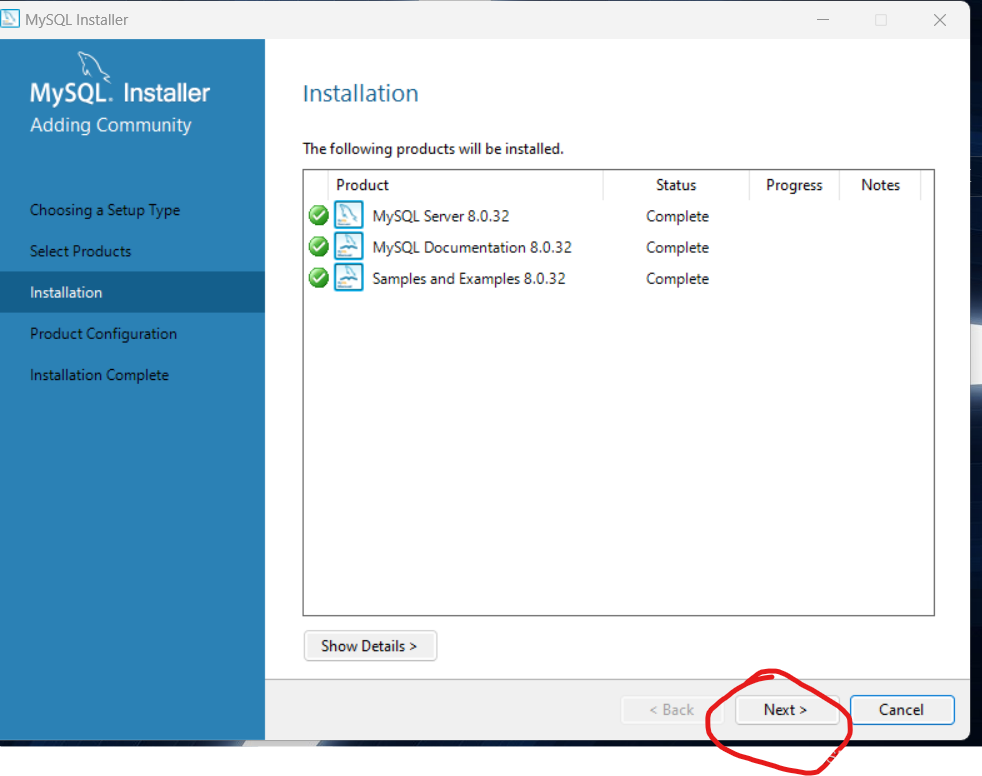Screen dimensions: 982x776
Task: Click the Adding Community subtitle
Action: [111, 125]
